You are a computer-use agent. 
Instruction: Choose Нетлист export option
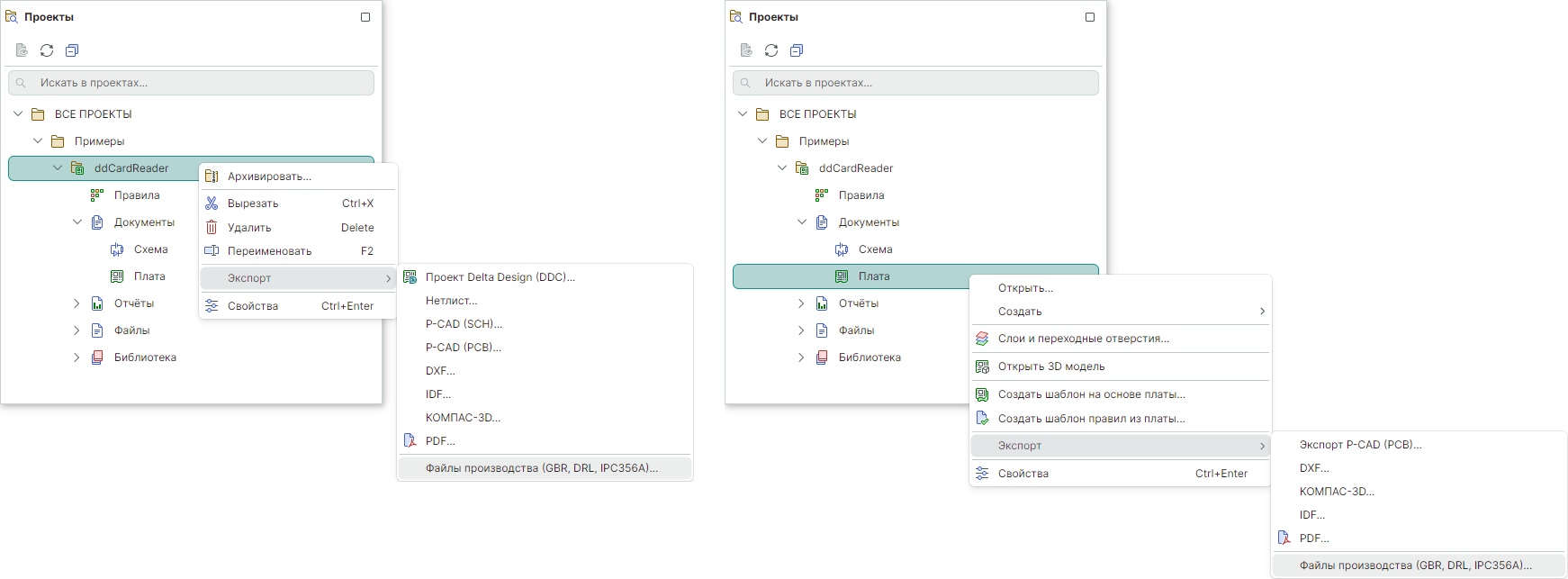point(545,301)
